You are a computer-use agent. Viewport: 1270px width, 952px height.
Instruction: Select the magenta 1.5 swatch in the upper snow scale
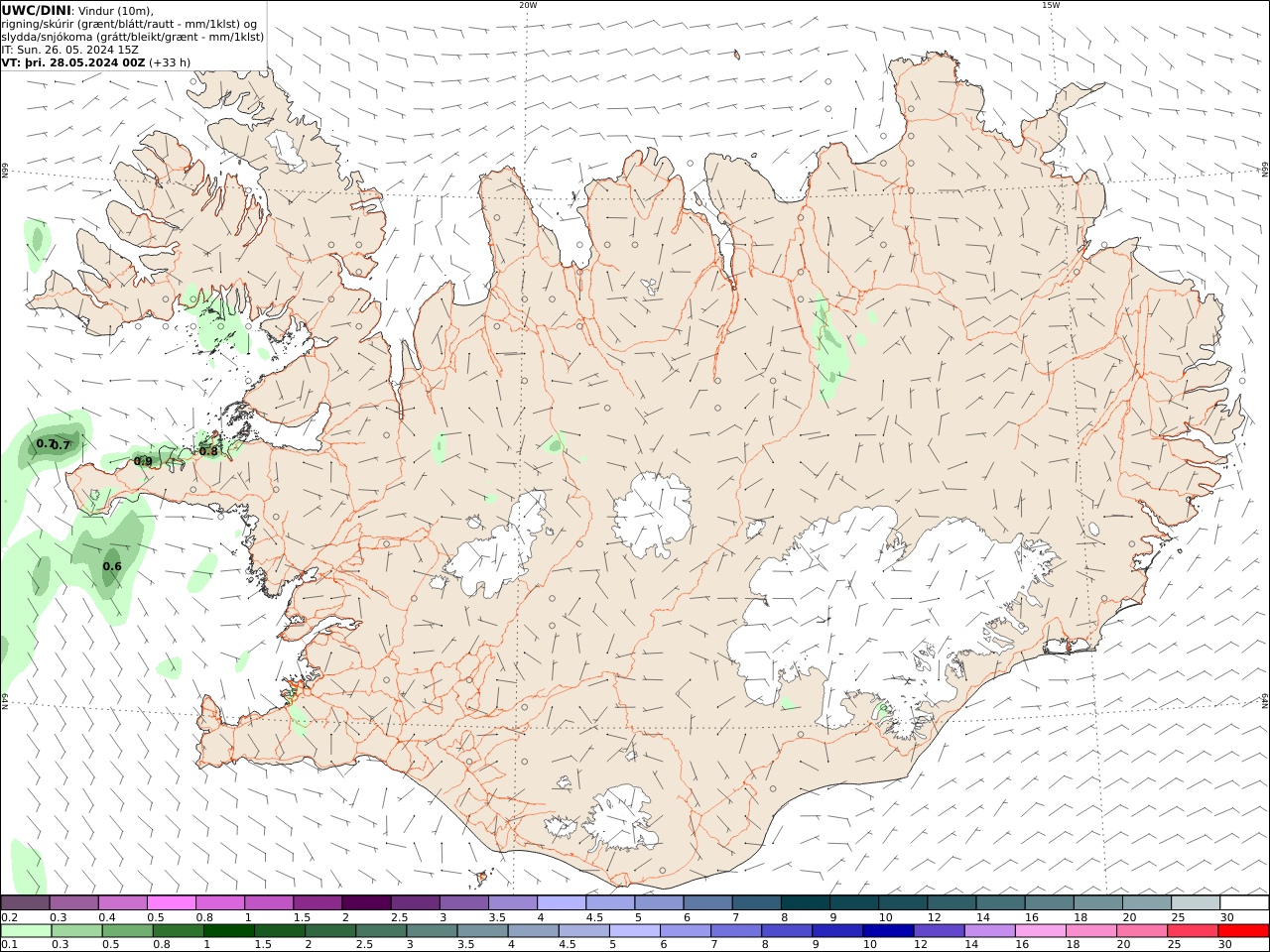click(317, 903)
